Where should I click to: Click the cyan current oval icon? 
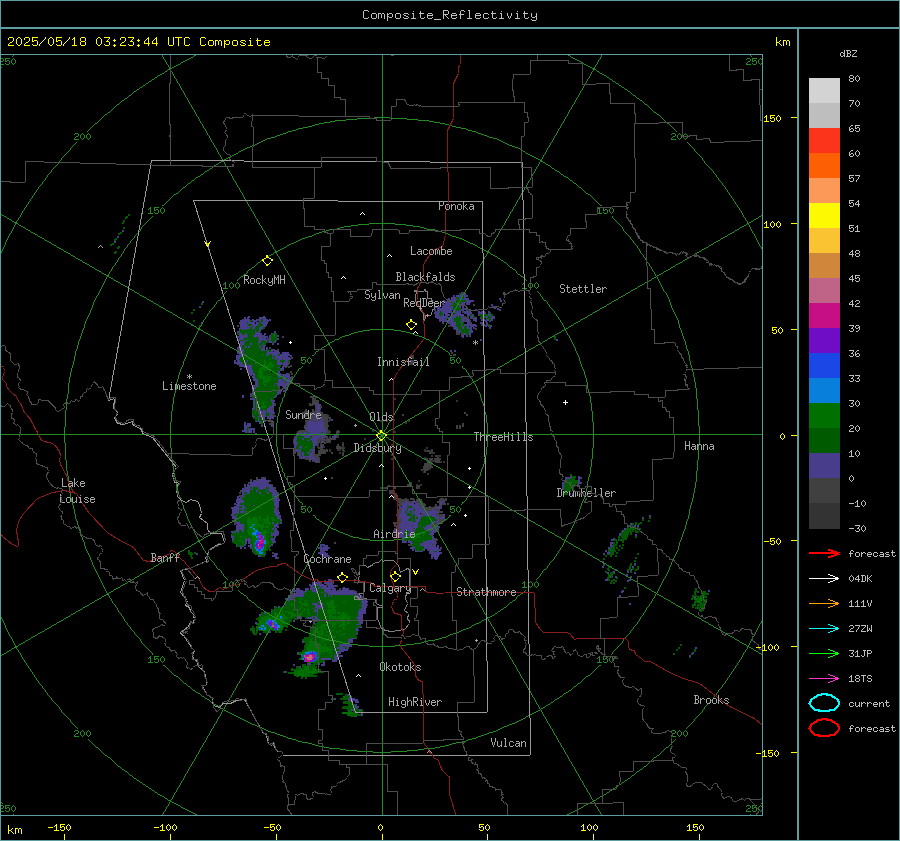click(x=824, y=703)
